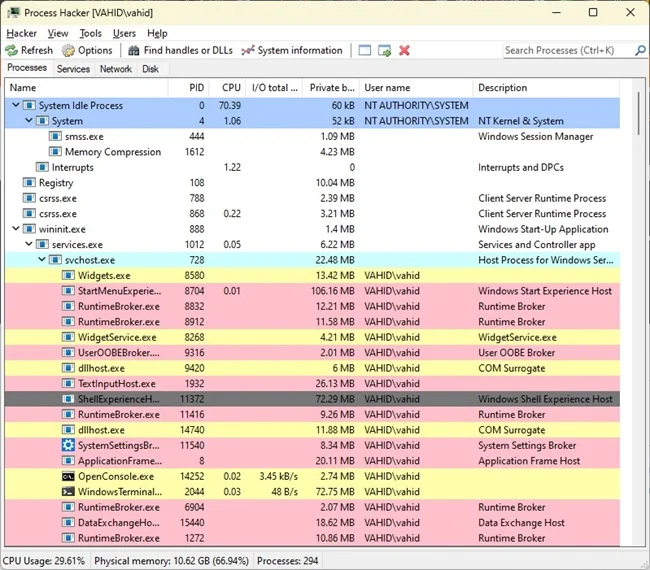Image resolution: width=650 pixels, height=570 pixels.
Task: Click the SystemSettingsBroker gear process icon
Action: click(x=68, y=445)
